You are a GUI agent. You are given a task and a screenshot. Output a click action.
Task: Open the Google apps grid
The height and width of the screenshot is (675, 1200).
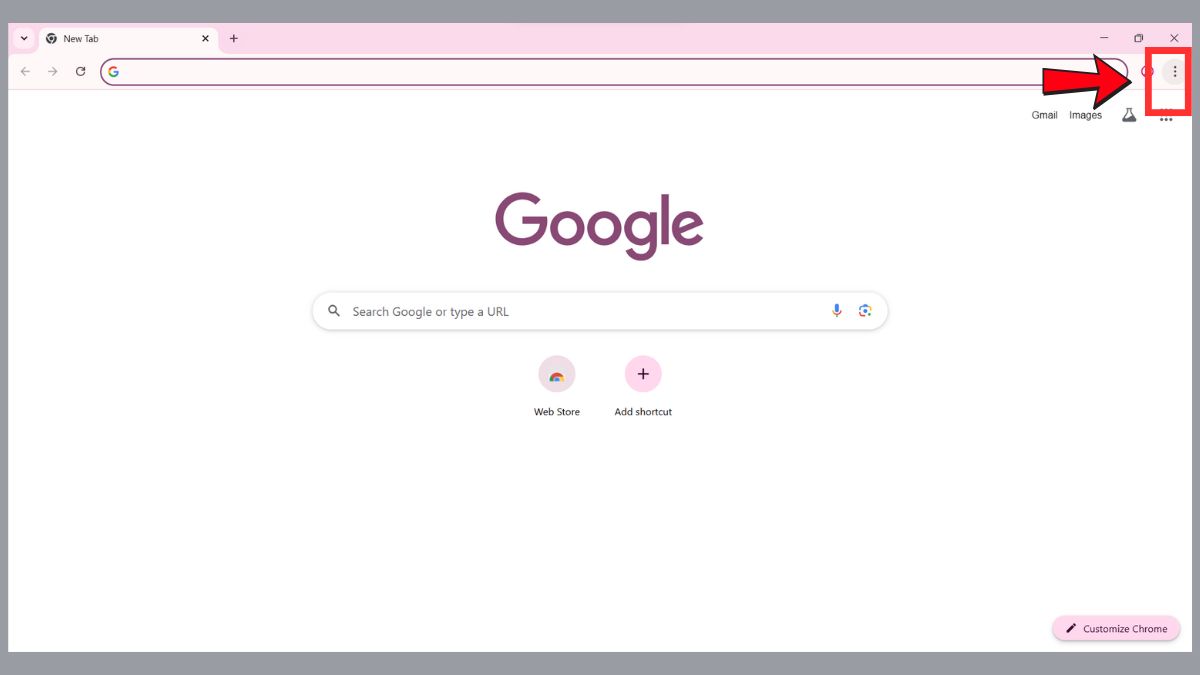click(x=1166, y=116)
